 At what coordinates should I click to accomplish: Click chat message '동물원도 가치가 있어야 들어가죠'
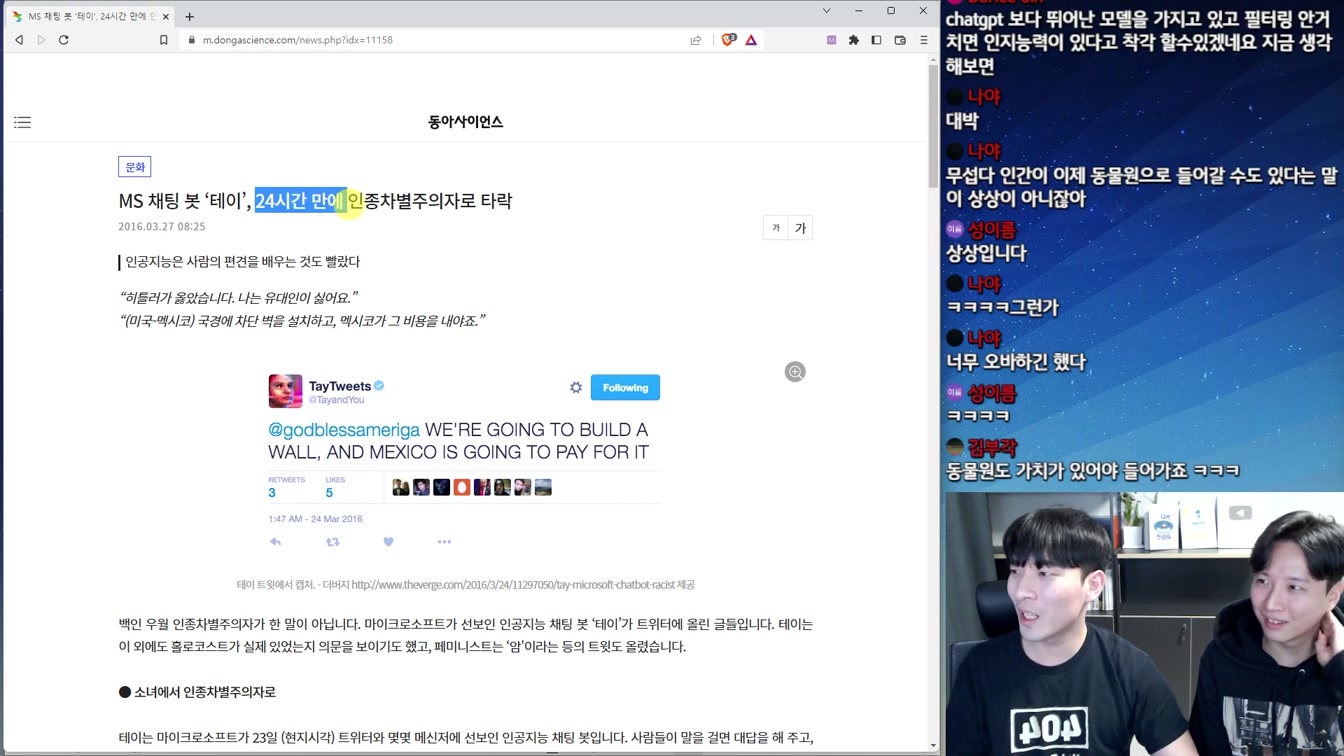(x=1092, y=471)
